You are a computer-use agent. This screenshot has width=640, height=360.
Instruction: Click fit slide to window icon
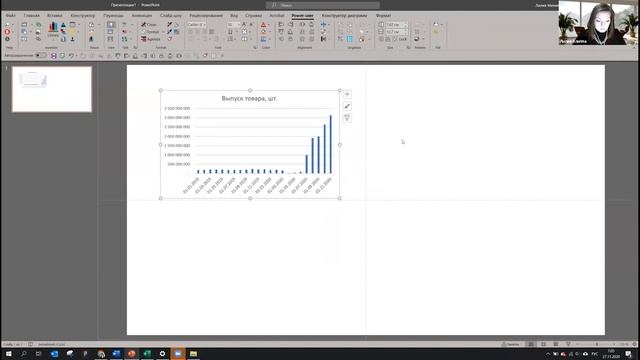(x=635, y=344)
